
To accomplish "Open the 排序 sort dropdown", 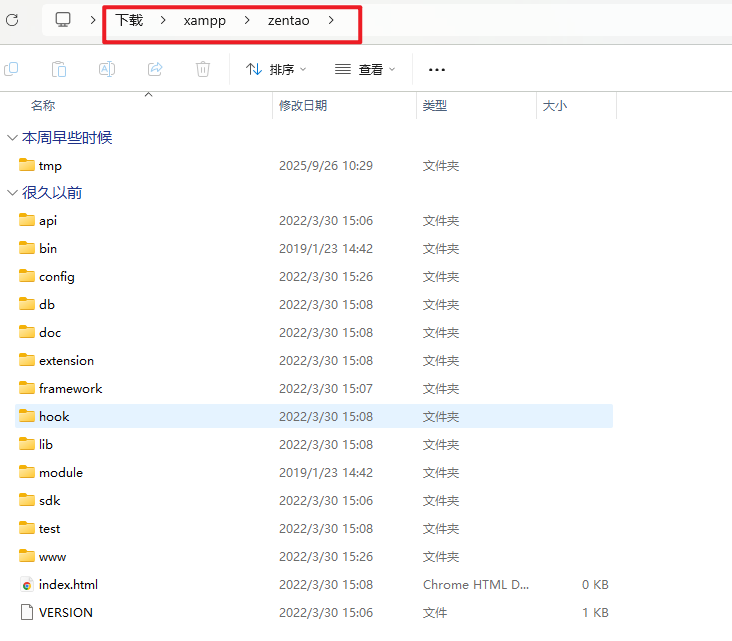I will tap(276, 70).
